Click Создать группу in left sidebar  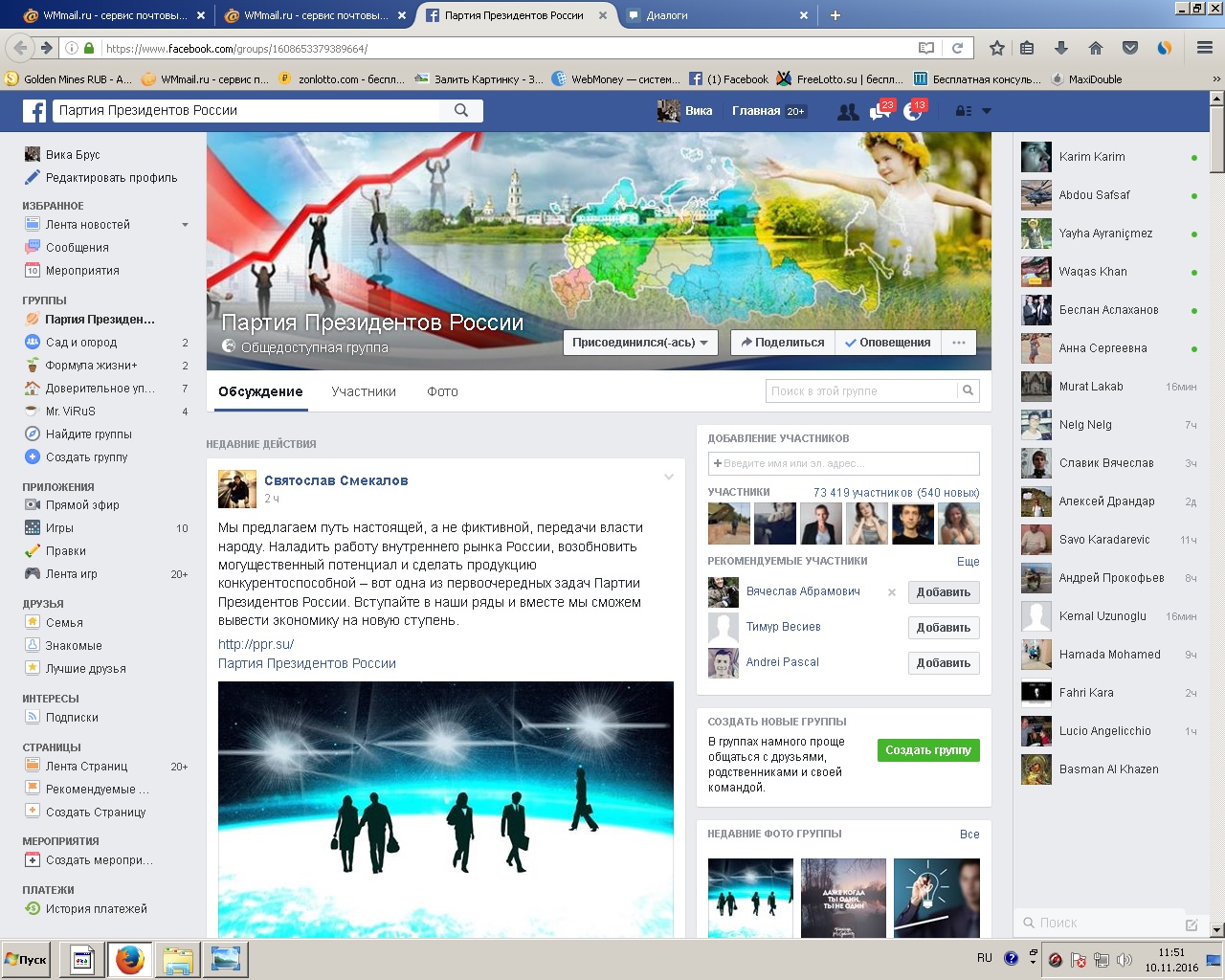(x=87, y=457)
